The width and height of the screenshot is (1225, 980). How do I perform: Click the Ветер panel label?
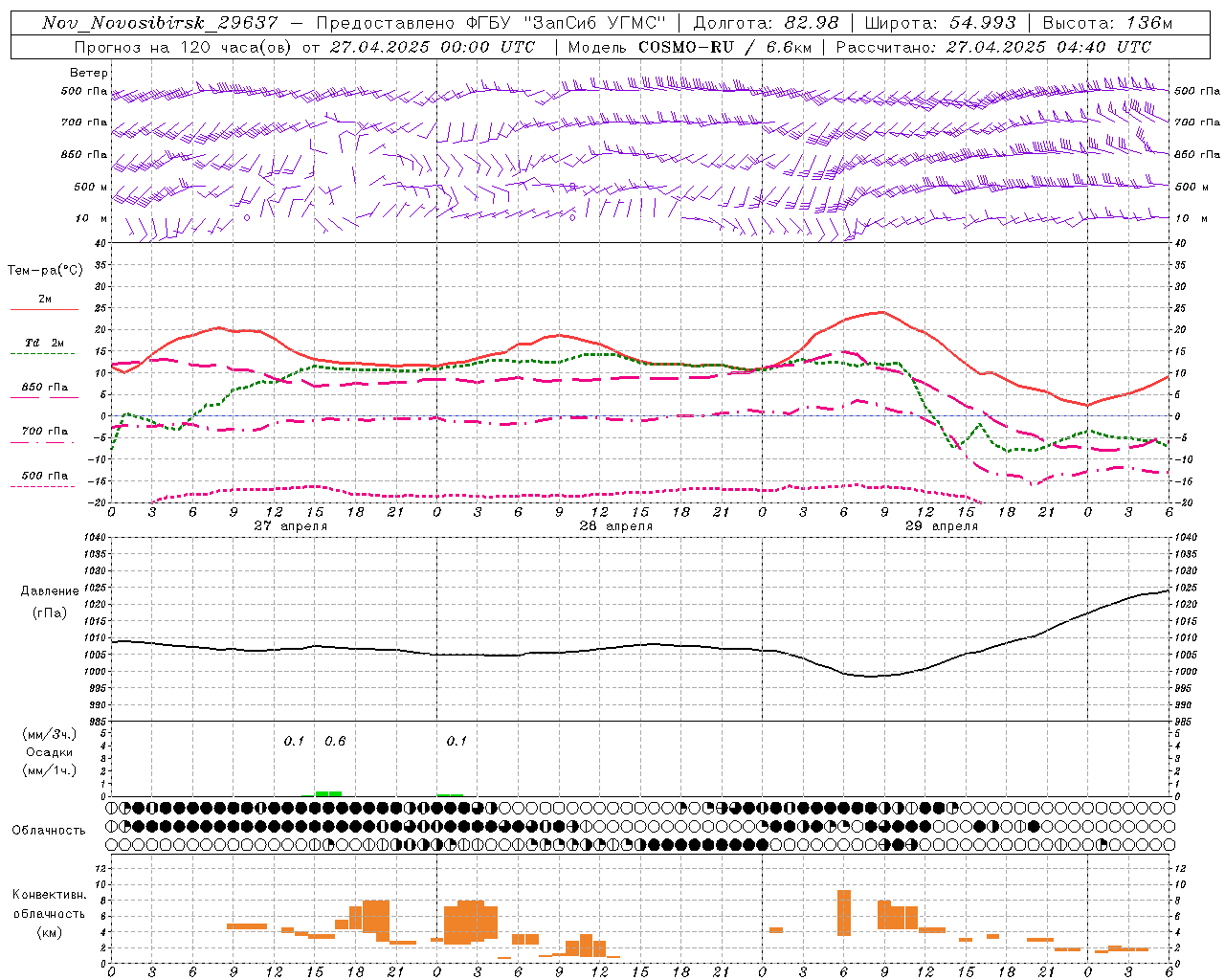click(x=89, y=73)
